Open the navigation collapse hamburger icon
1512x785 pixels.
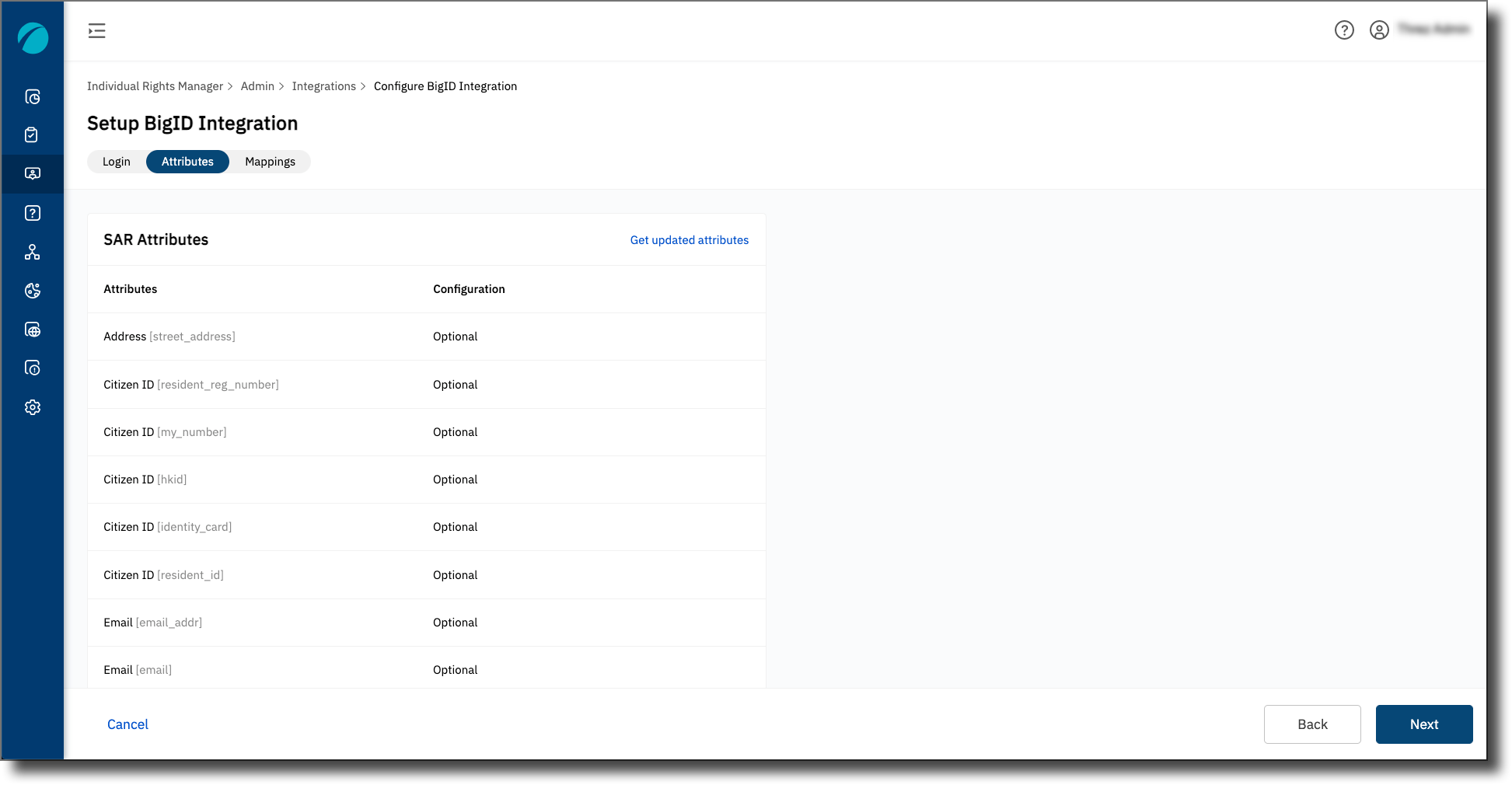coord(96,30)
